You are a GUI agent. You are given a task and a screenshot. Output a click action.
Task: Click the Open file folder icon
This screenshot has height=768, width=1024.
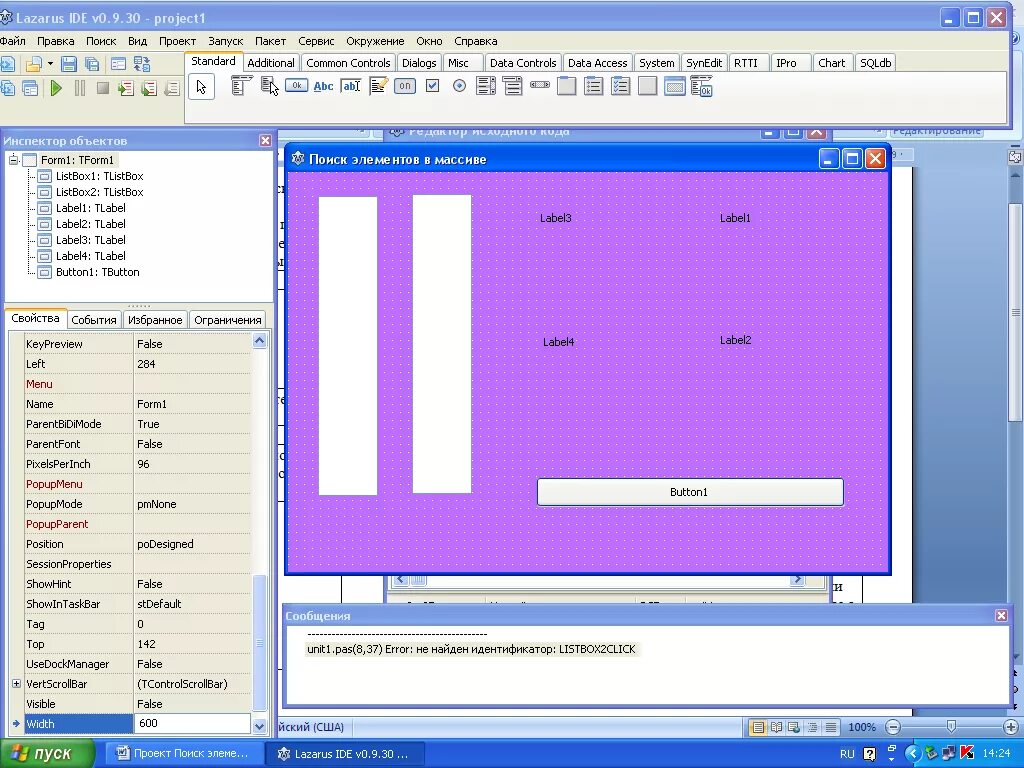coord(33,63)
